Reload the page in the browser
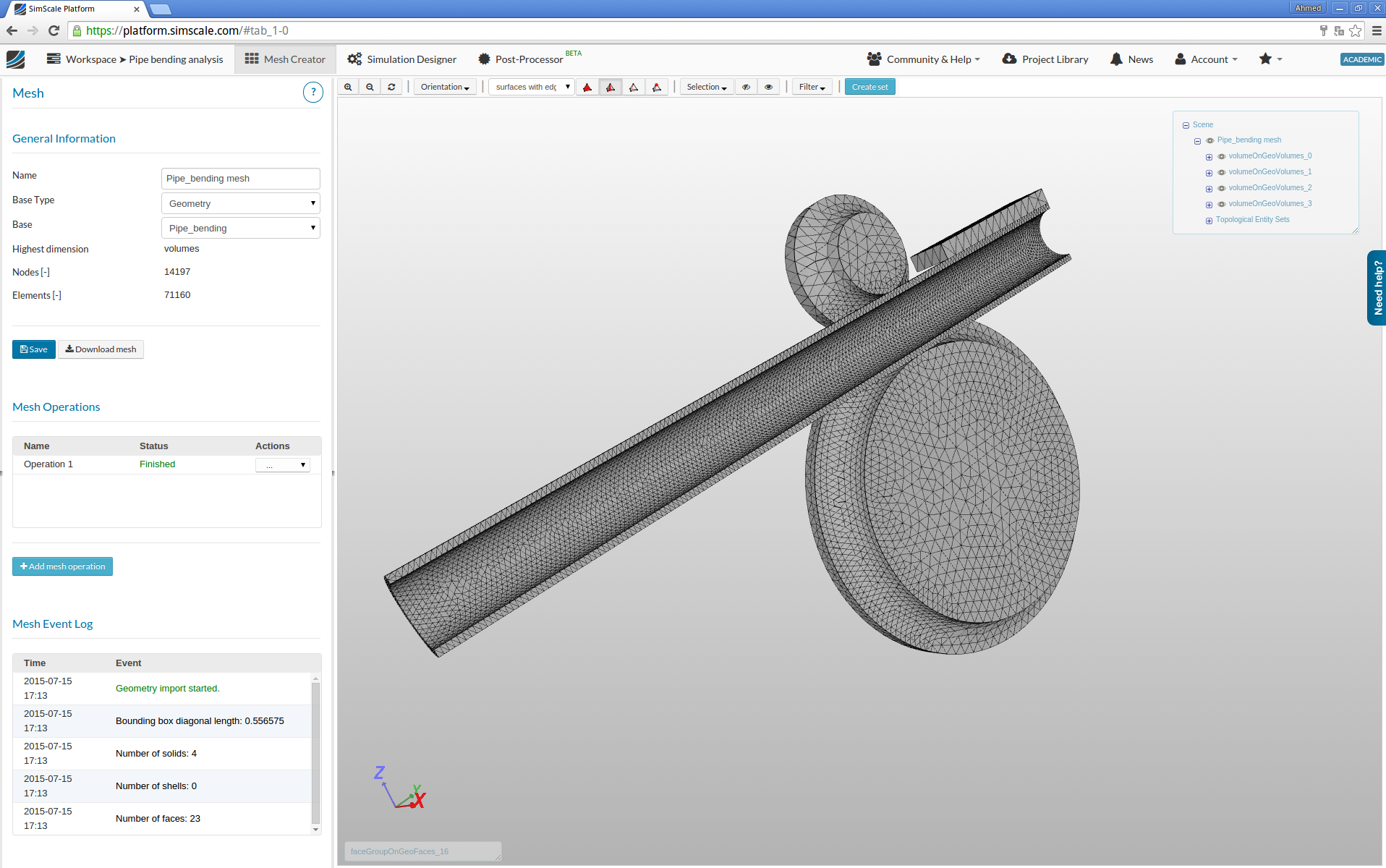Viewport: 1386px width, 868px height. tap(54, 30)
